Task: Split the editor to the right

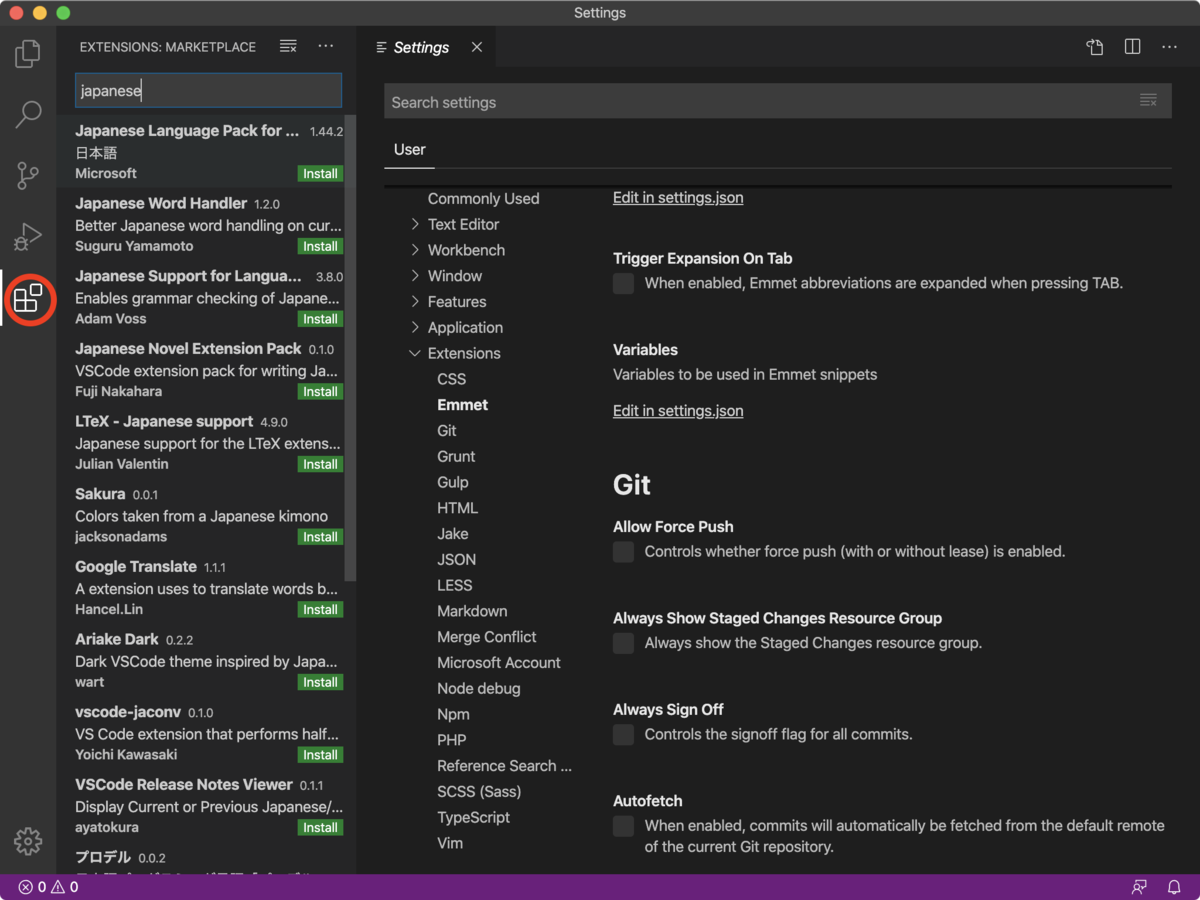Action: click(x=1132, y=47)
